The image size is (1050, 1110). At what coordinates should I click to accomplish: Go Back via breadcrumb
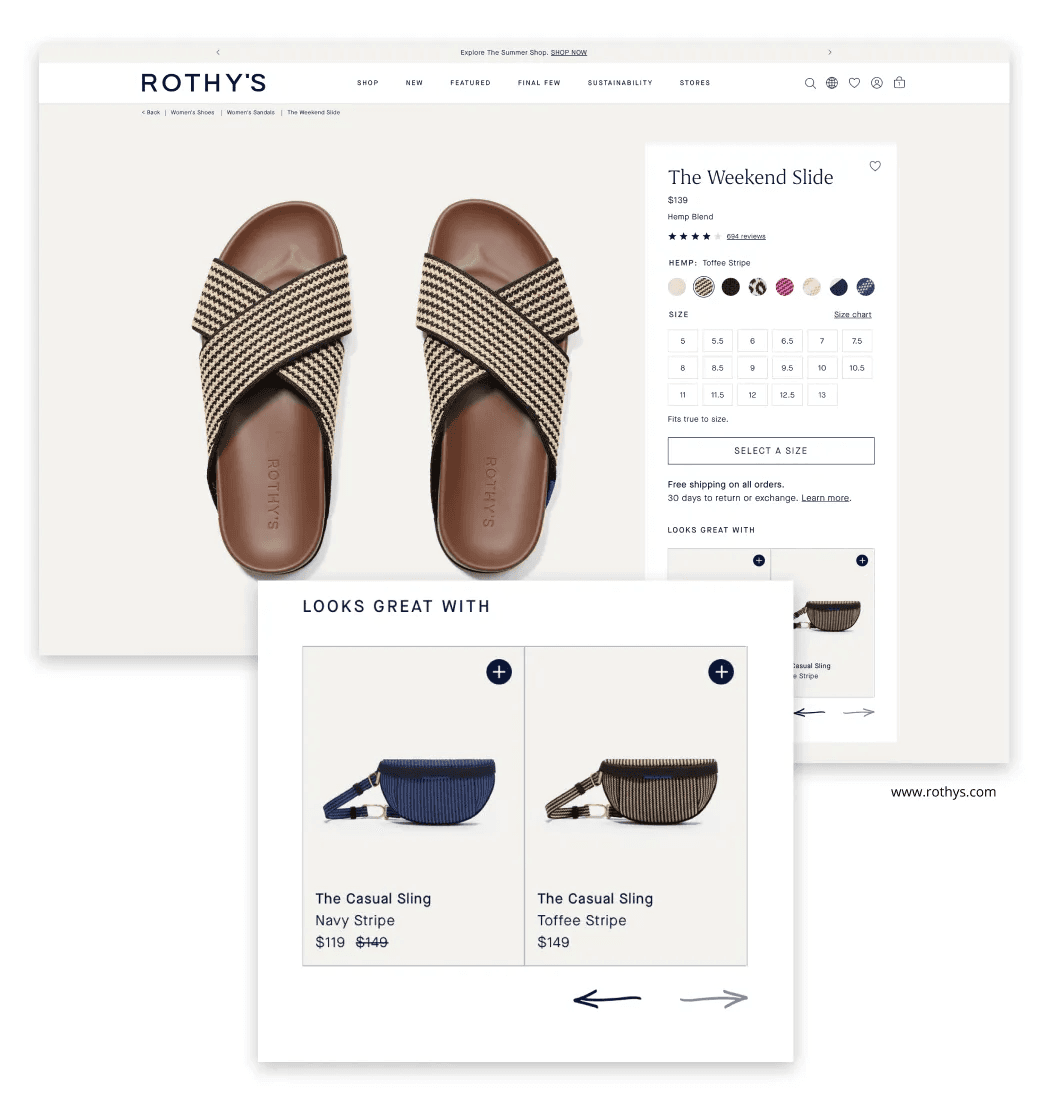(151, 113)
